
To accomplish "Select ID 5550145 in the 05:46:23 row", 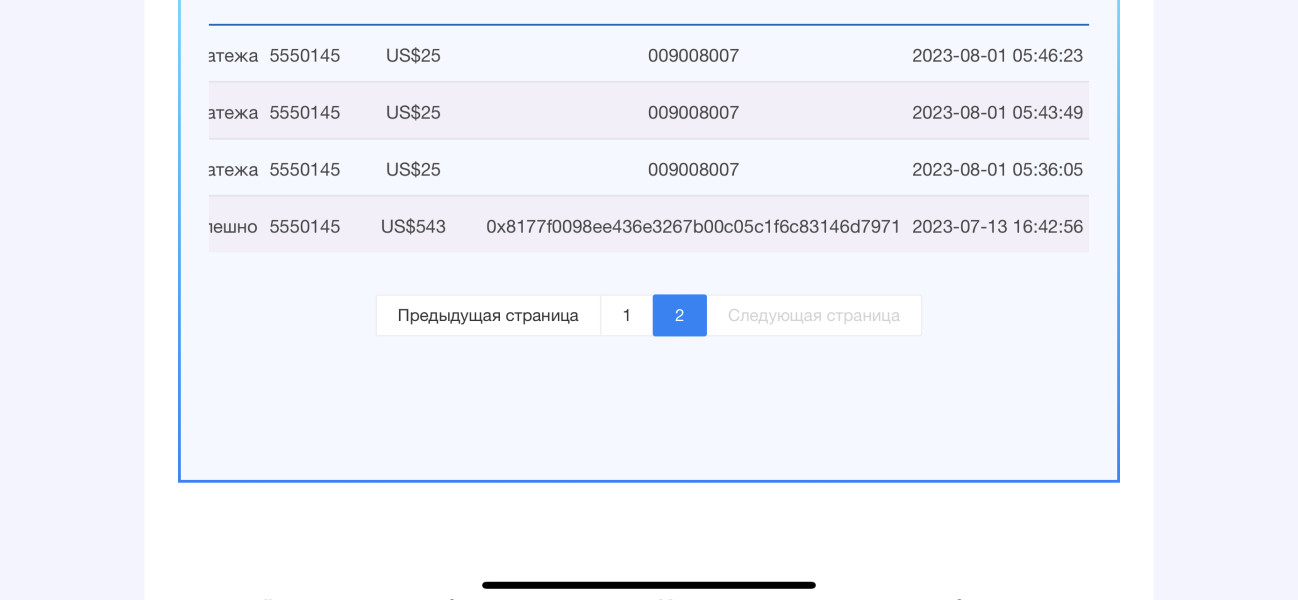I will tap(304, 55).
